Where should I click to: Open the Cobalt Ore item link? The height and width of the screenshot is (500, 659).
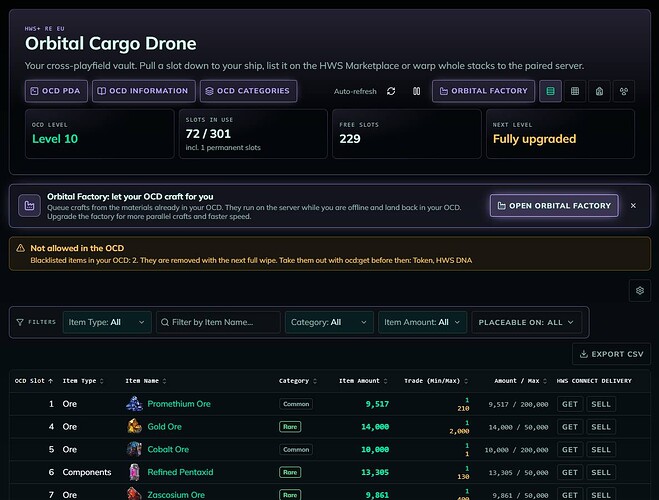pyautogui.click(x=168, y=449)
